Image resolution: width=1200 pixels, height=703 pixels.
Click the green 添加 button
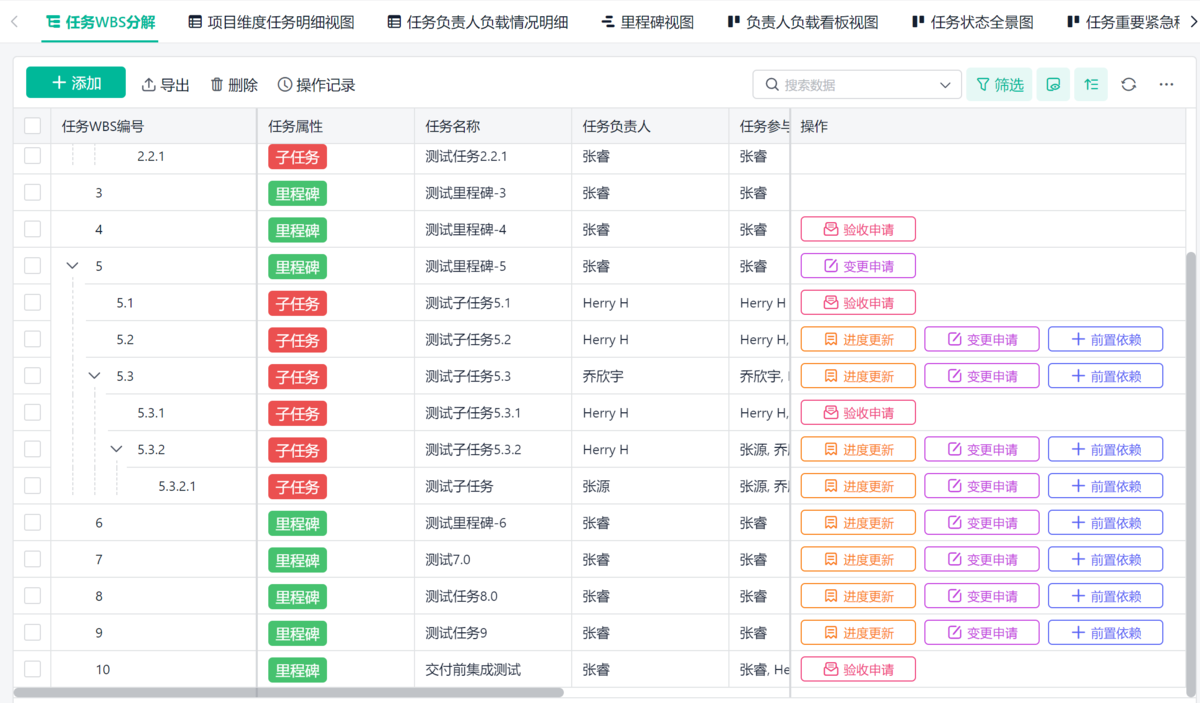(x=76, y=83)
